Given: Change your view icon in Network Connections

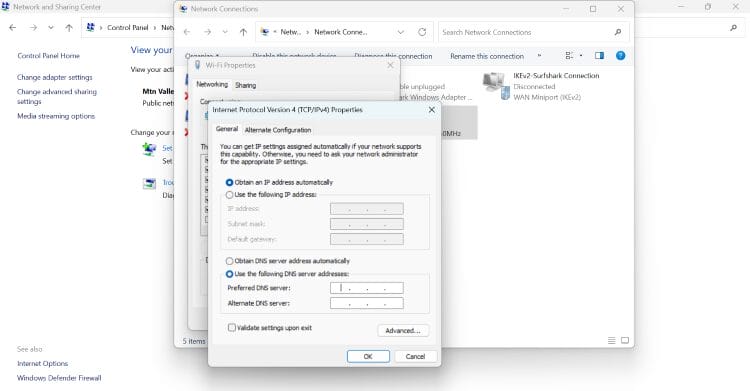Looking at the screenshot, I should coord(569,56).
